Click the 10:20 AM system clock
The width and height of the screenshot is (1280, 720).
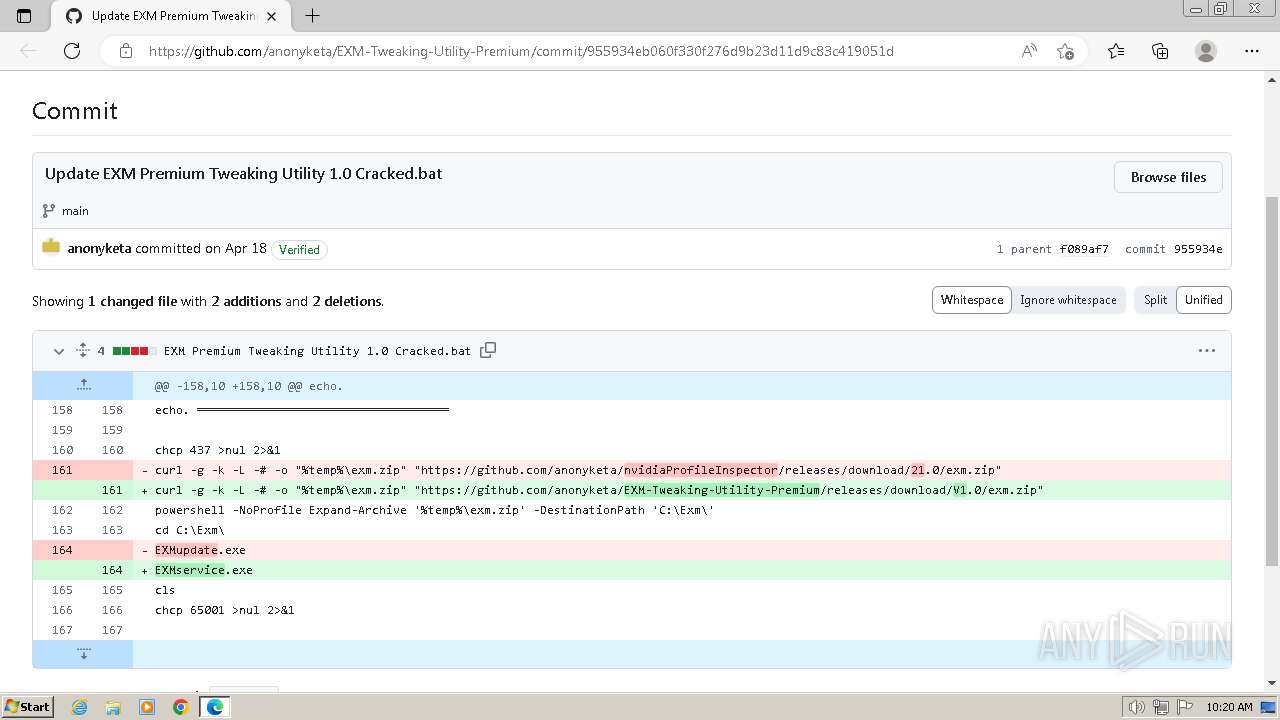(x=1229, y=707)
